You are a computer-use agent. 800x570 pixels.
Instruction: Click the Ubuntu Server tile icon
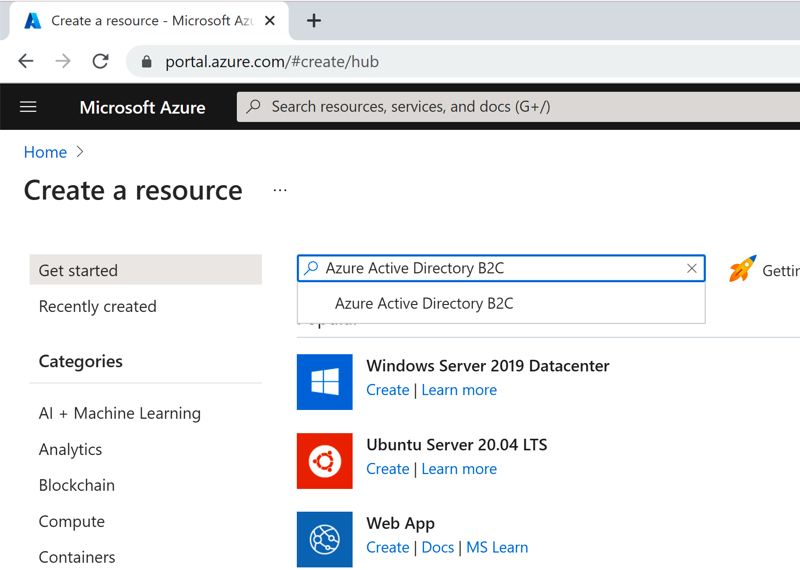click(x=324, y=461)
